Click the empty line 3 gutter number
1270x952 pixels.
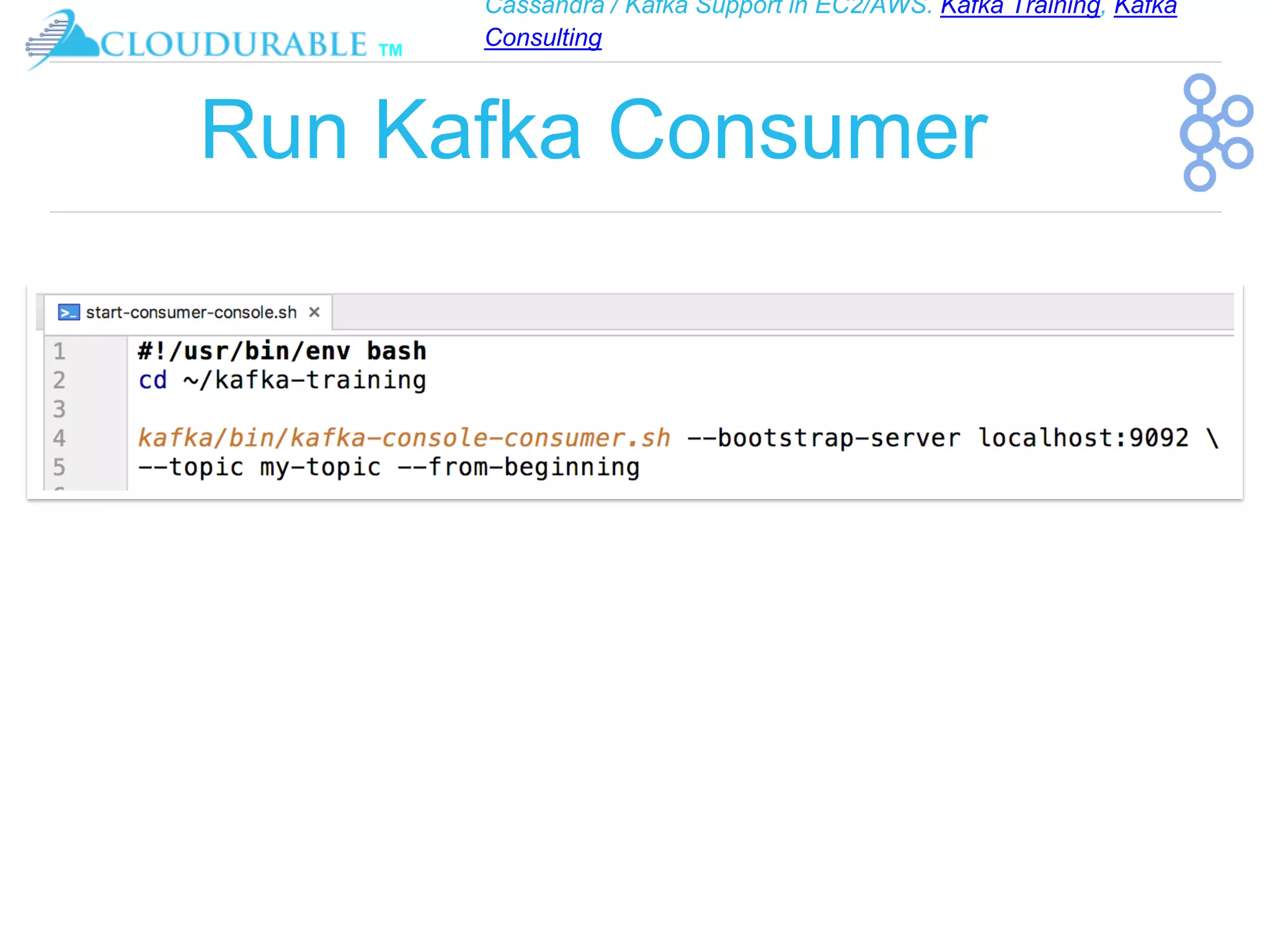point(60,409)
